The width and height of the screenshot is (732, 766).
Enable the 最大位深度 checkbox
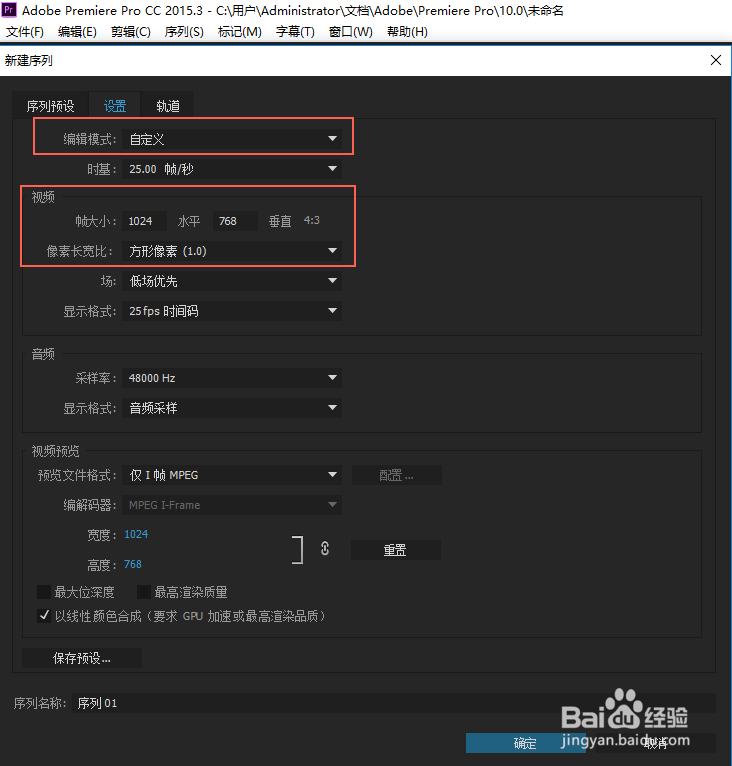44,592
